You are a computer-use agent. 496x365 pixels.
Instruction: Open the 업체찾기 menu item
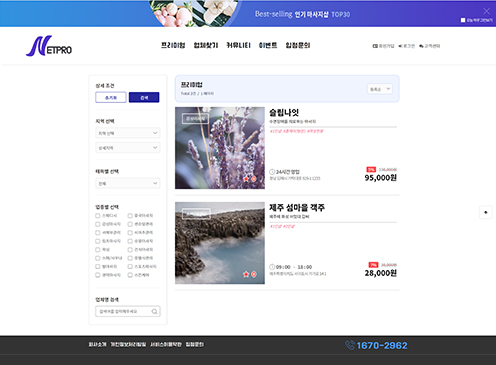click(206, 45)
